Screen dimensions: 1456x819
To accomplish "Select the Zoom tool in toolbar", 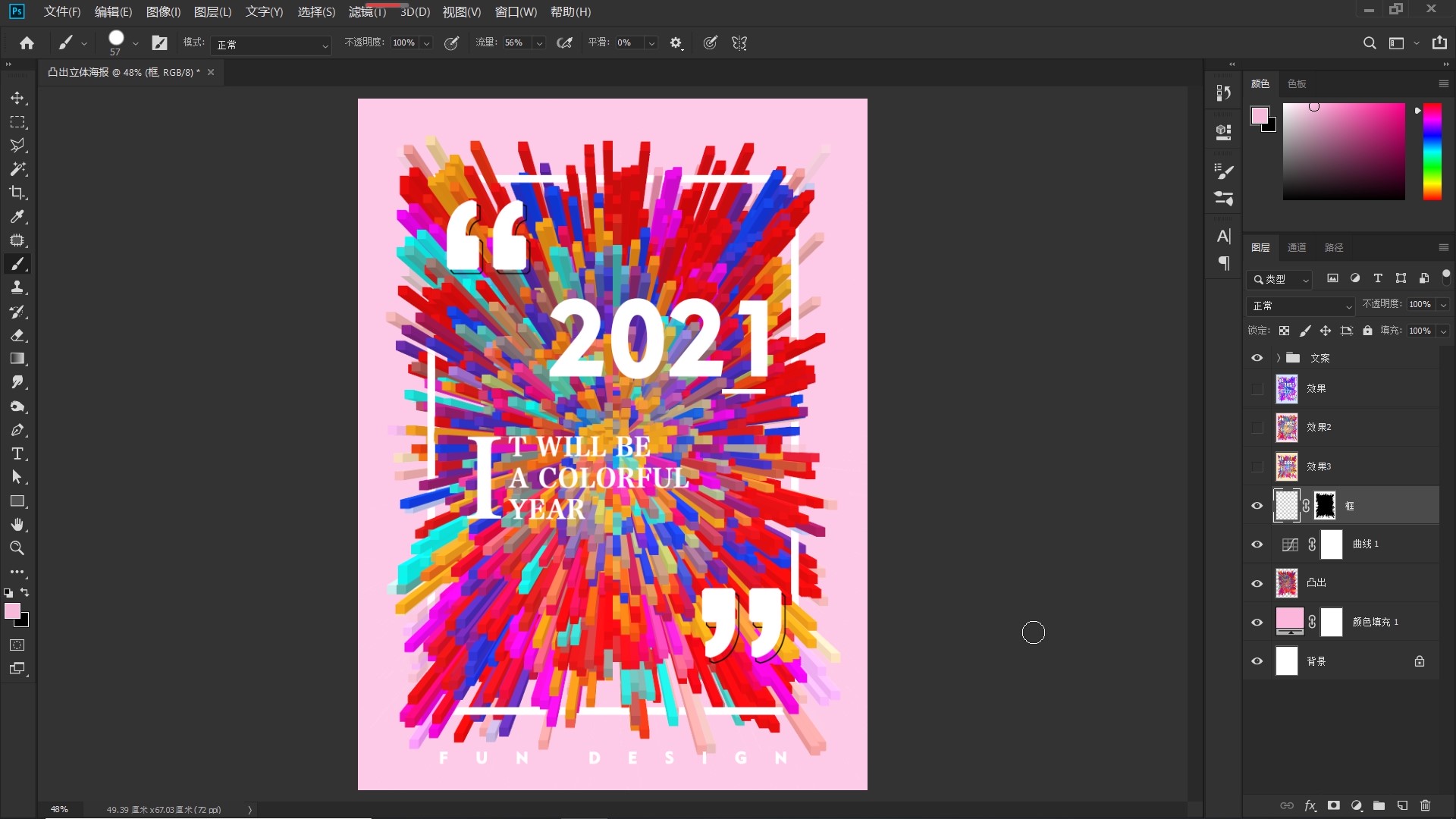I will click(x=17, y=548).
